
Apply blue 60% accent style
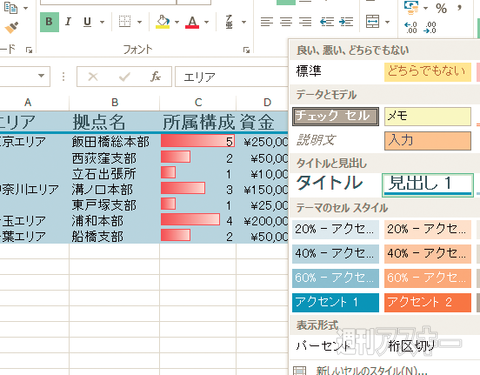coord(335,278)
